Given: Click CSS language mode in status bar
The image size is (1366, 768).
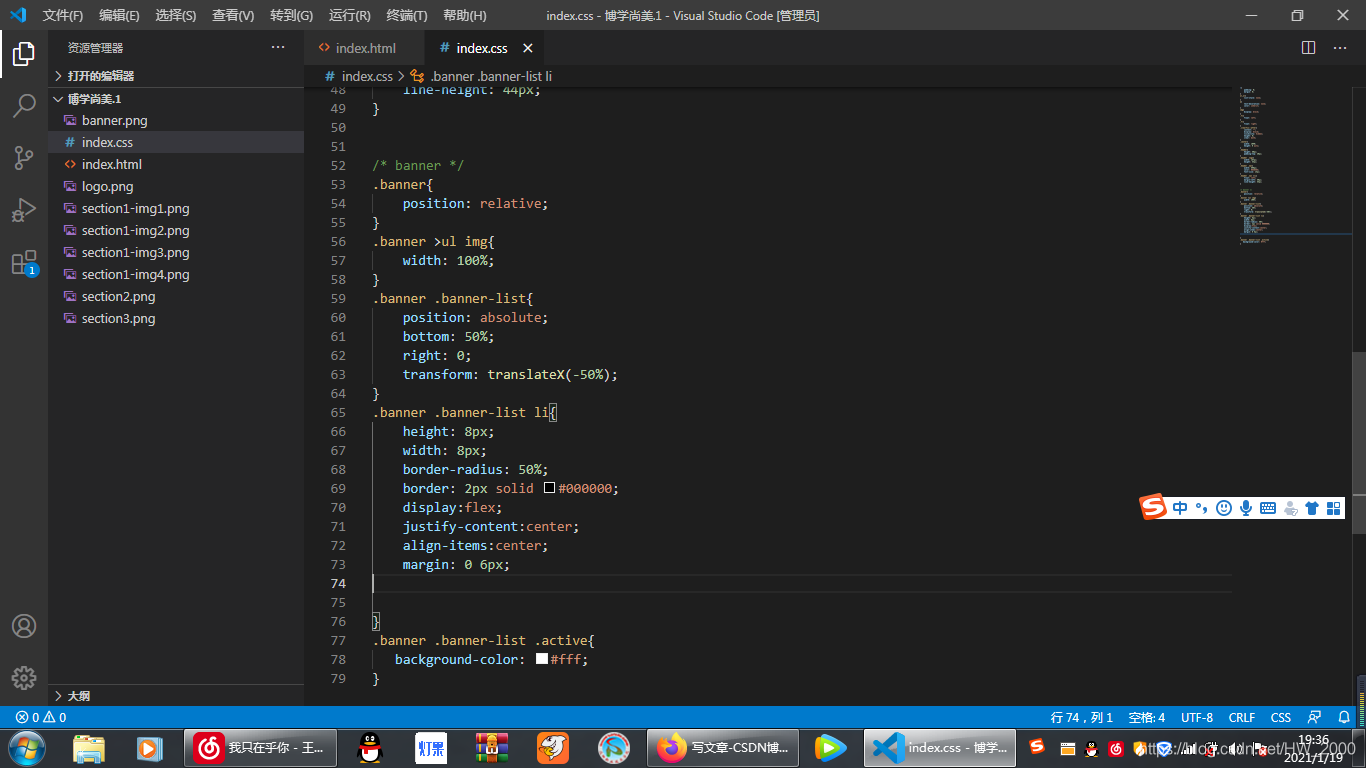Looking at the screenshot, I should coord(1281,717).
